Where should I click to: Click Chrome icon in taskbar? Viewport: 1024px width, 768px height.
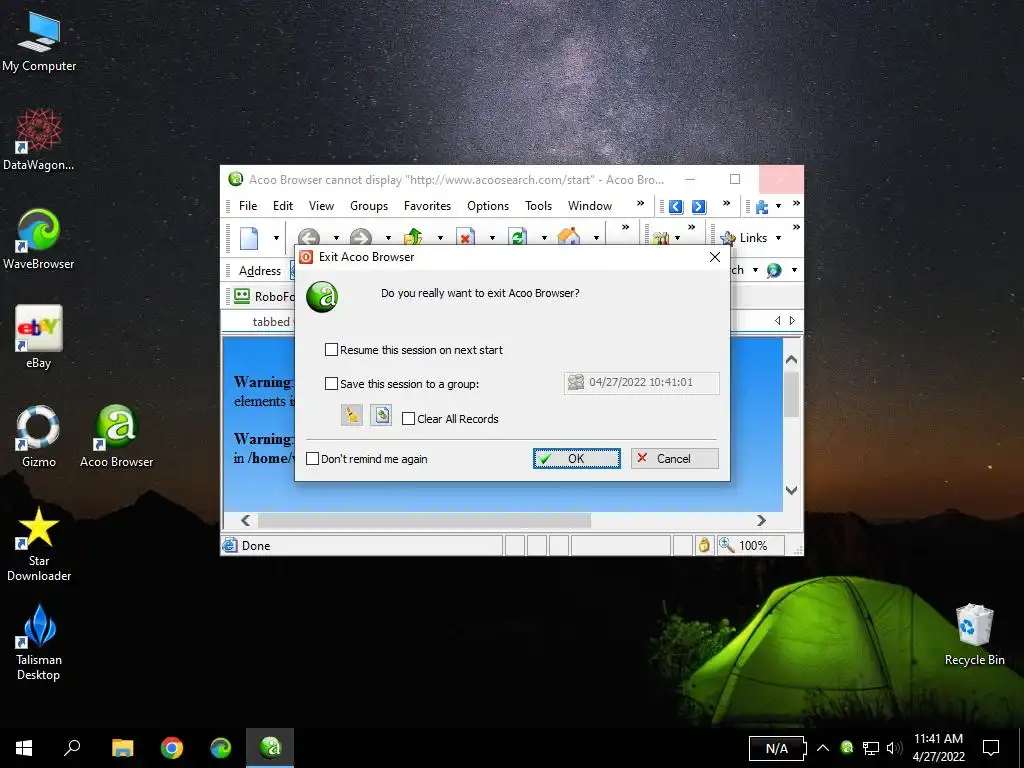172,748
